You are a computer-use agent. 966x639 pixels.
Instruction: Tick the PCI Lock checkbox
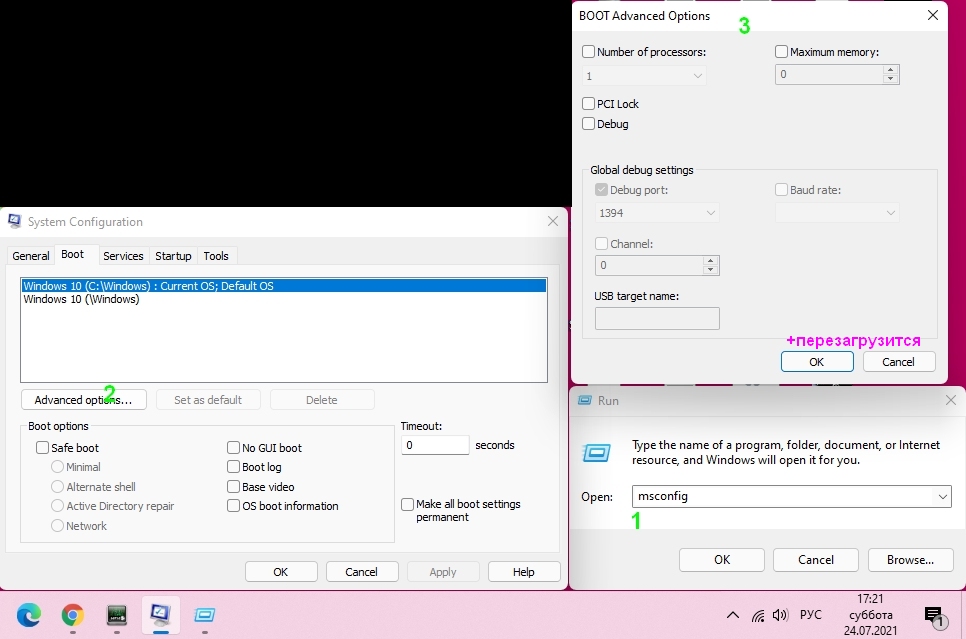point(588,104)
